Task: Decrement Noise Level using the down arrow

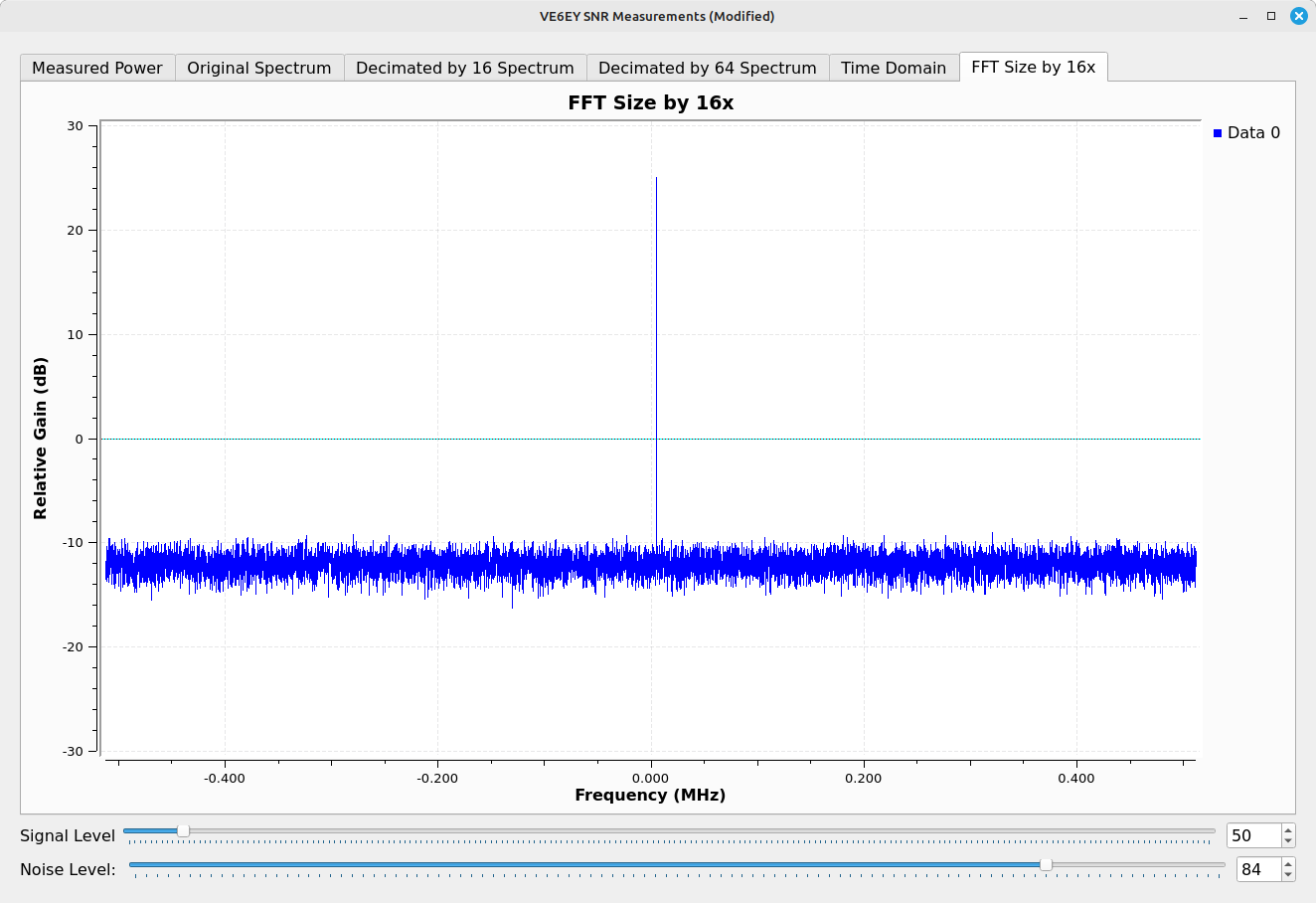Action: coord(1288,875)
